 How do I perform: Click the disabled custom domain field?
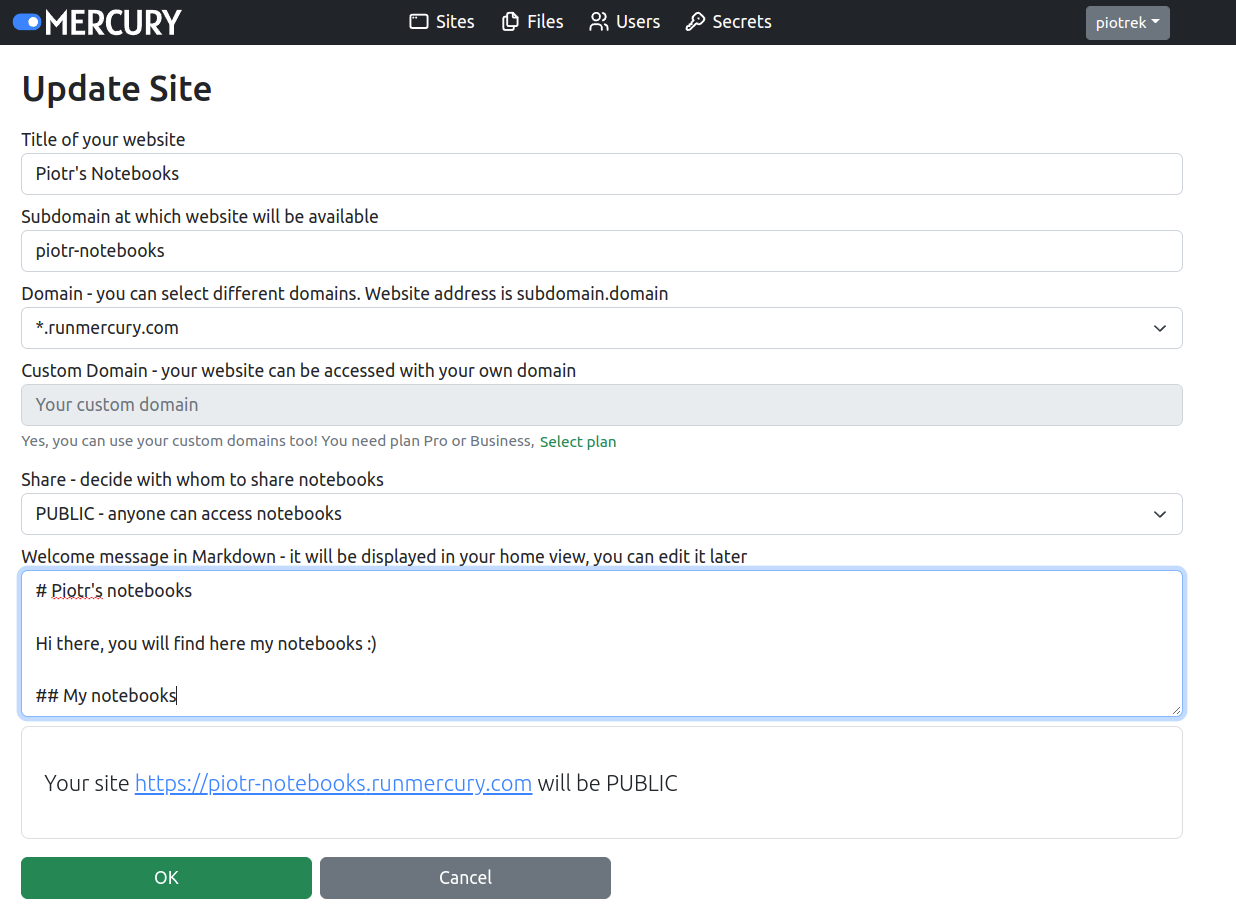(601, 405)
